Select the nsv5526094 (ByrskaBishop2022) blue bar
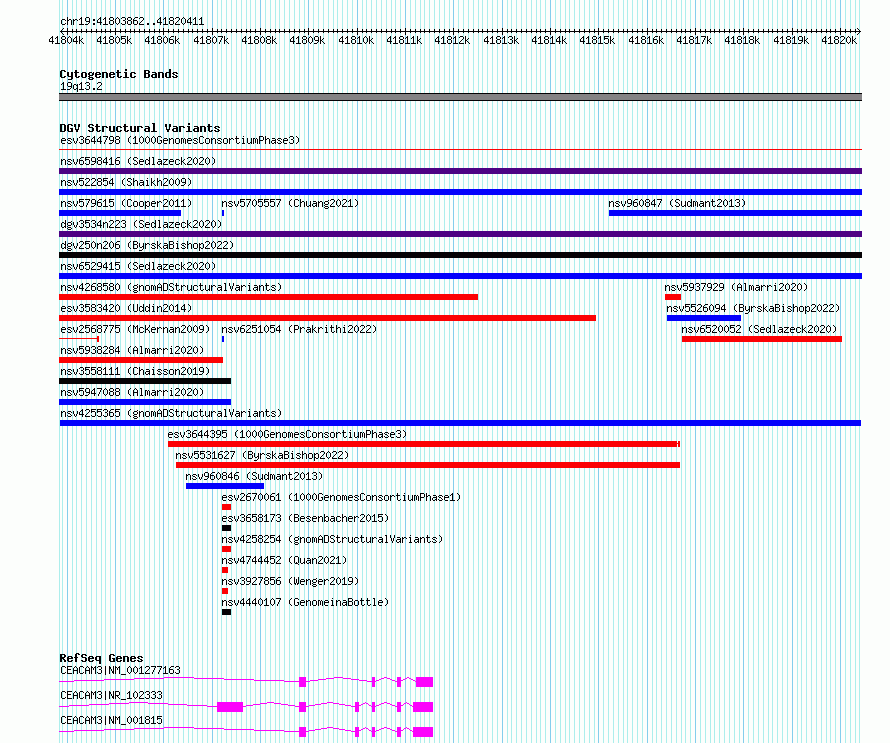The width and height of the screenshot is (890, 743). [704, 318]
